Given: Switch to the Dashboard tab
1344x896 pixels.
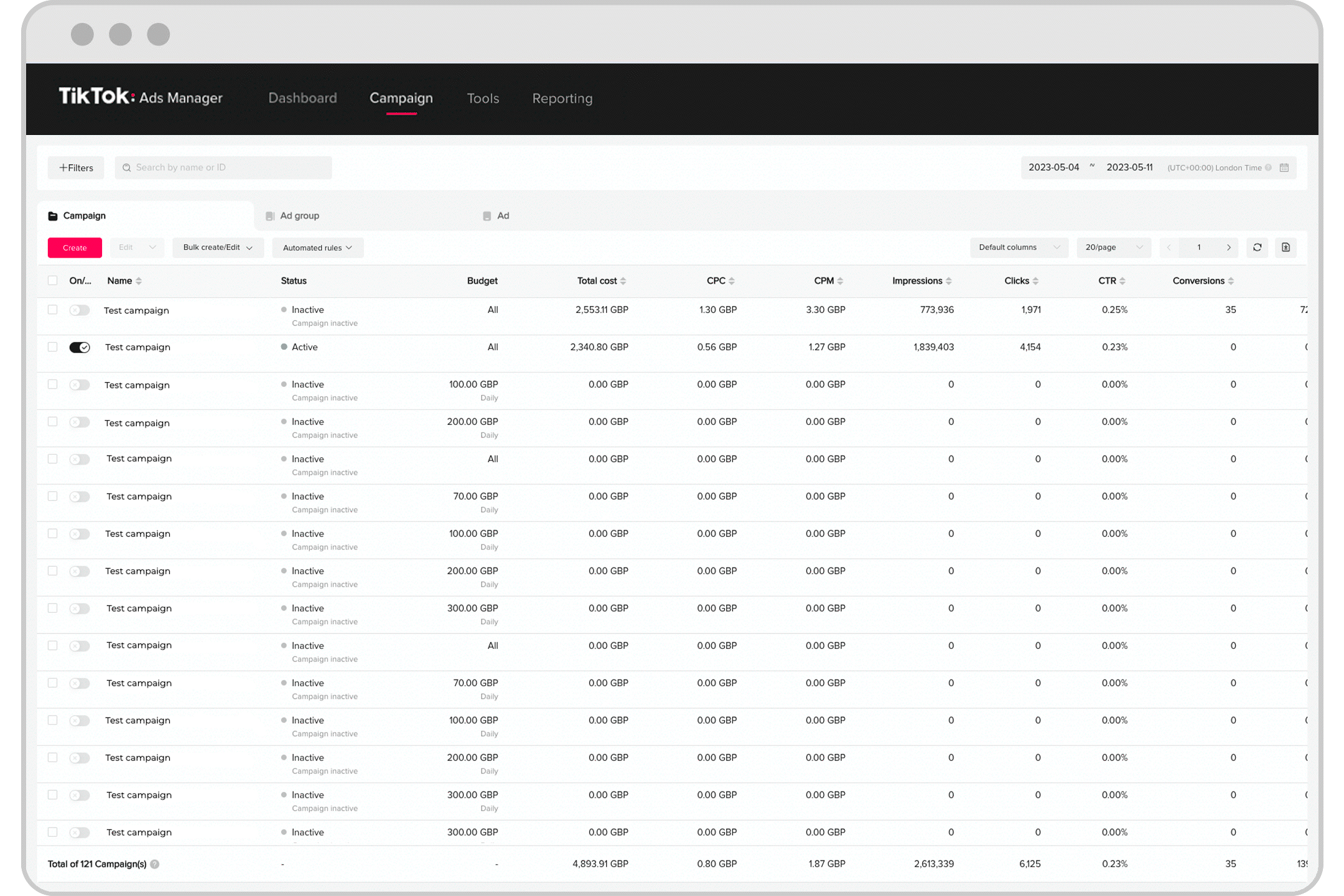Looking at the screenshot, I should (x=302, y=98).
